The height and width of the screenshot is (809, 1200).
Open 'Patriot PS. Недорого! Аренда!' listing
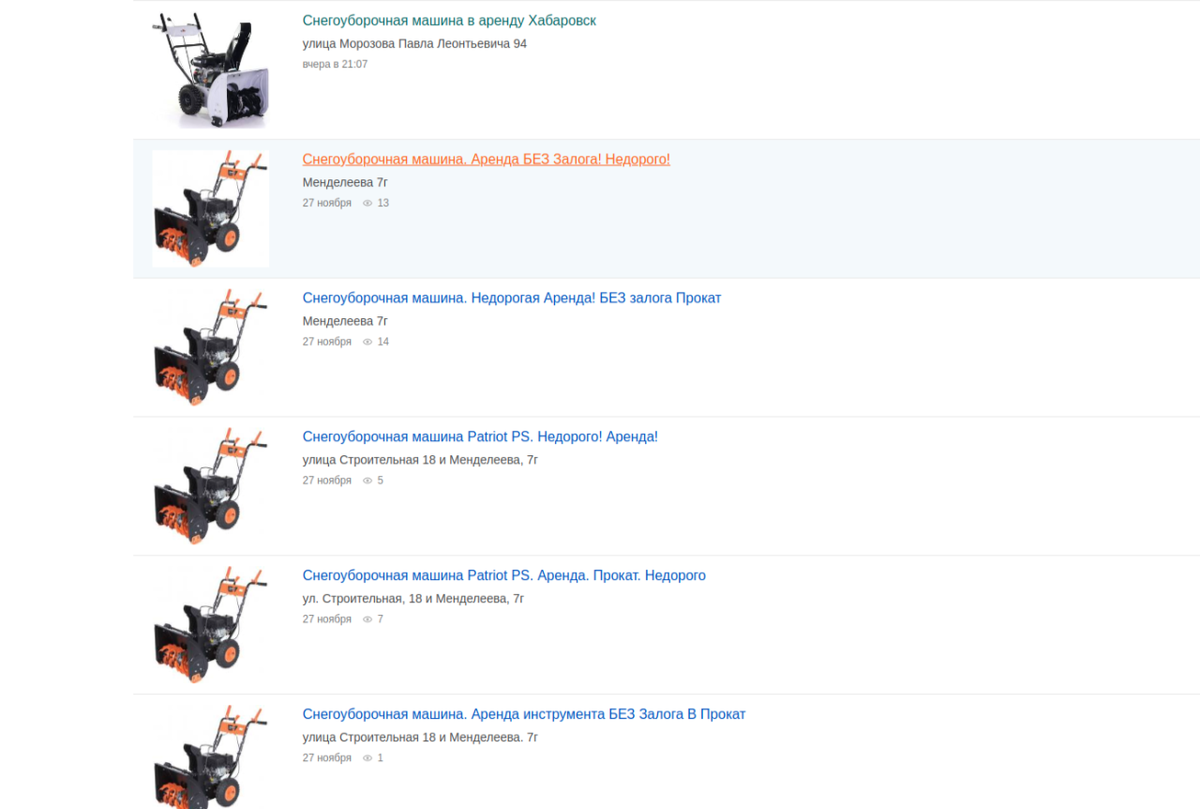click(480, 437)
